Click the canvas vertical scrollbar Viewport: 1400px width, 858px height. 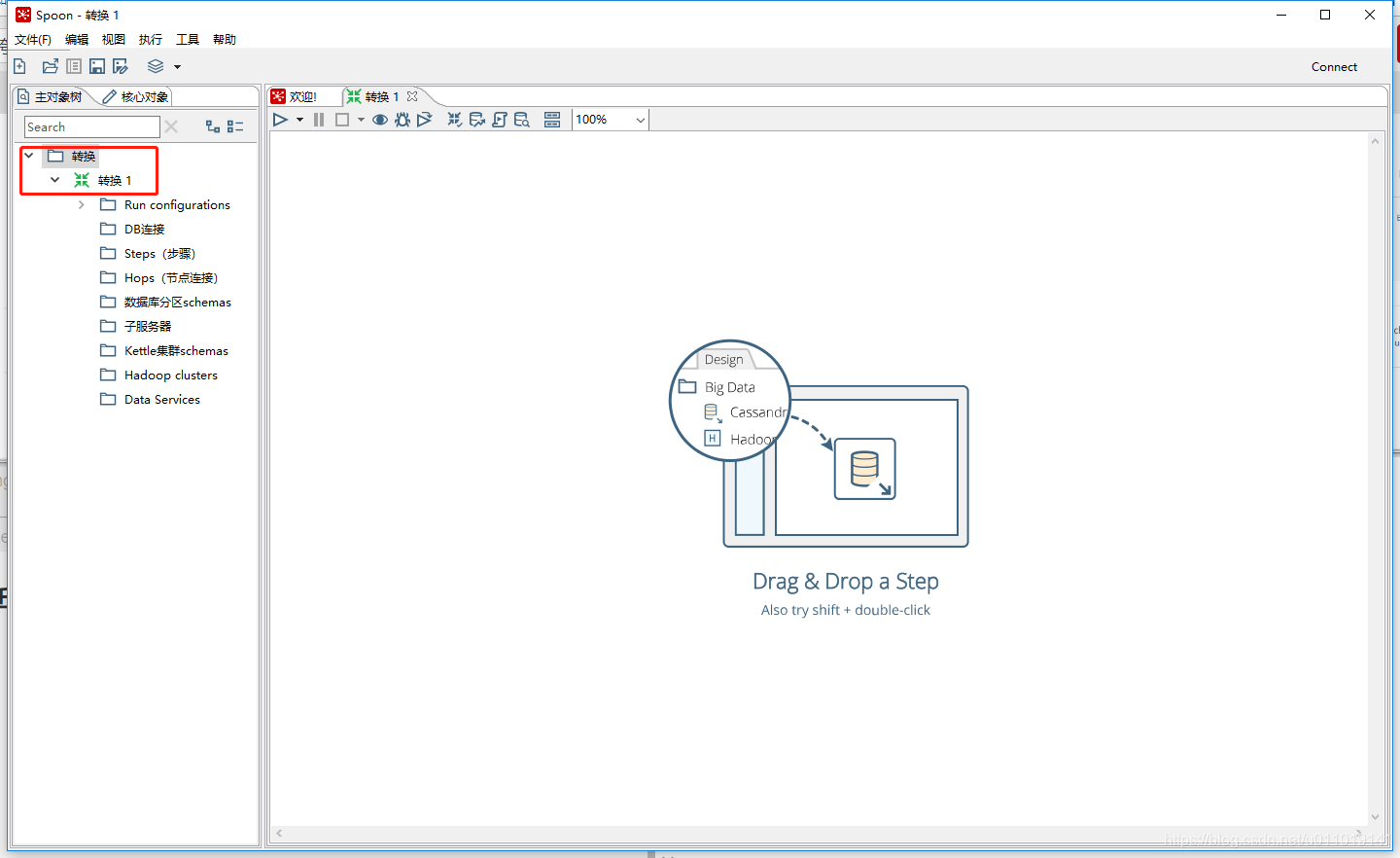click(x=1375, y=479)
